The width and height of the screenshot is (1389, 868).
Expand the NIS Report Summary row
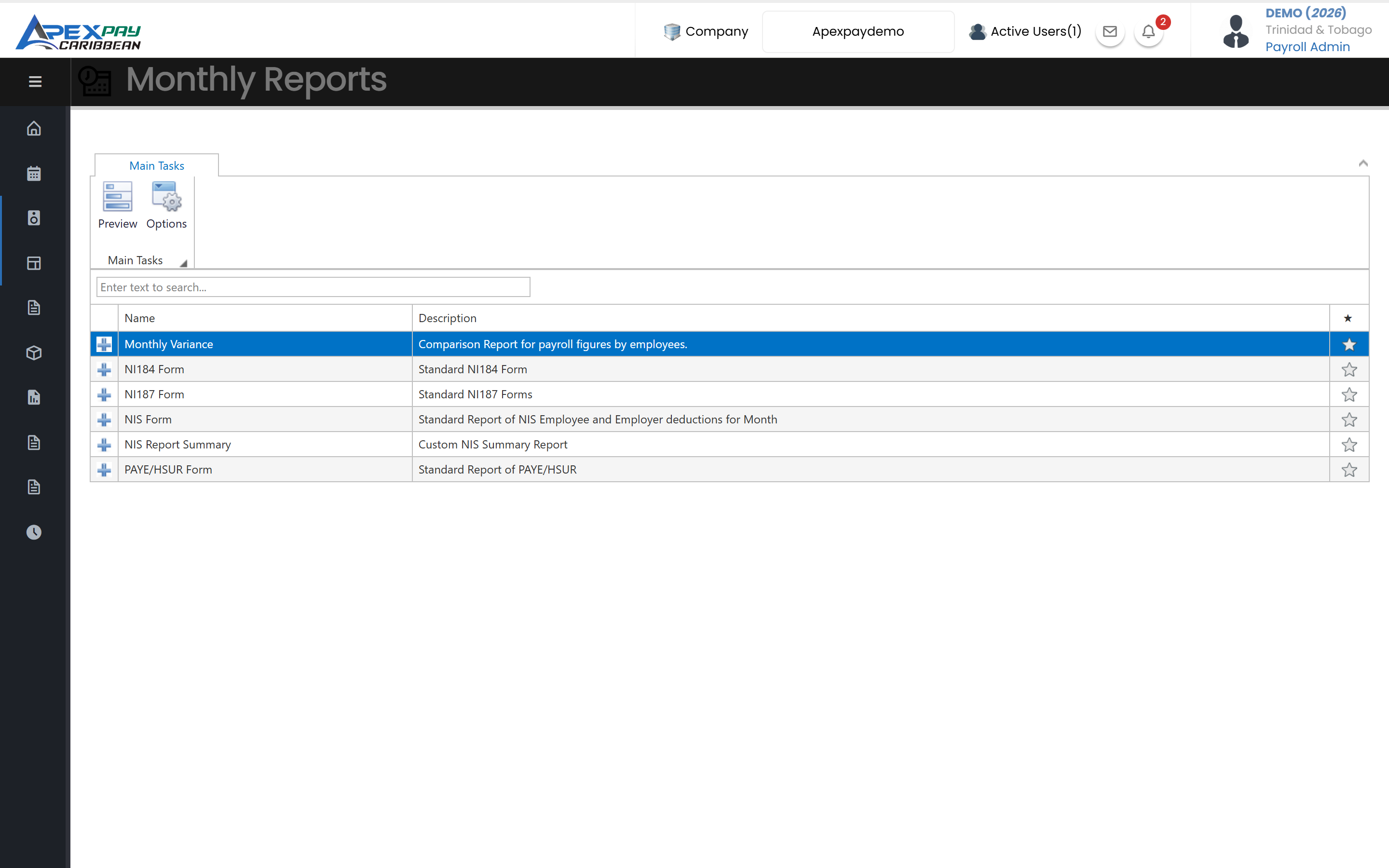click(x=104, y=445)
